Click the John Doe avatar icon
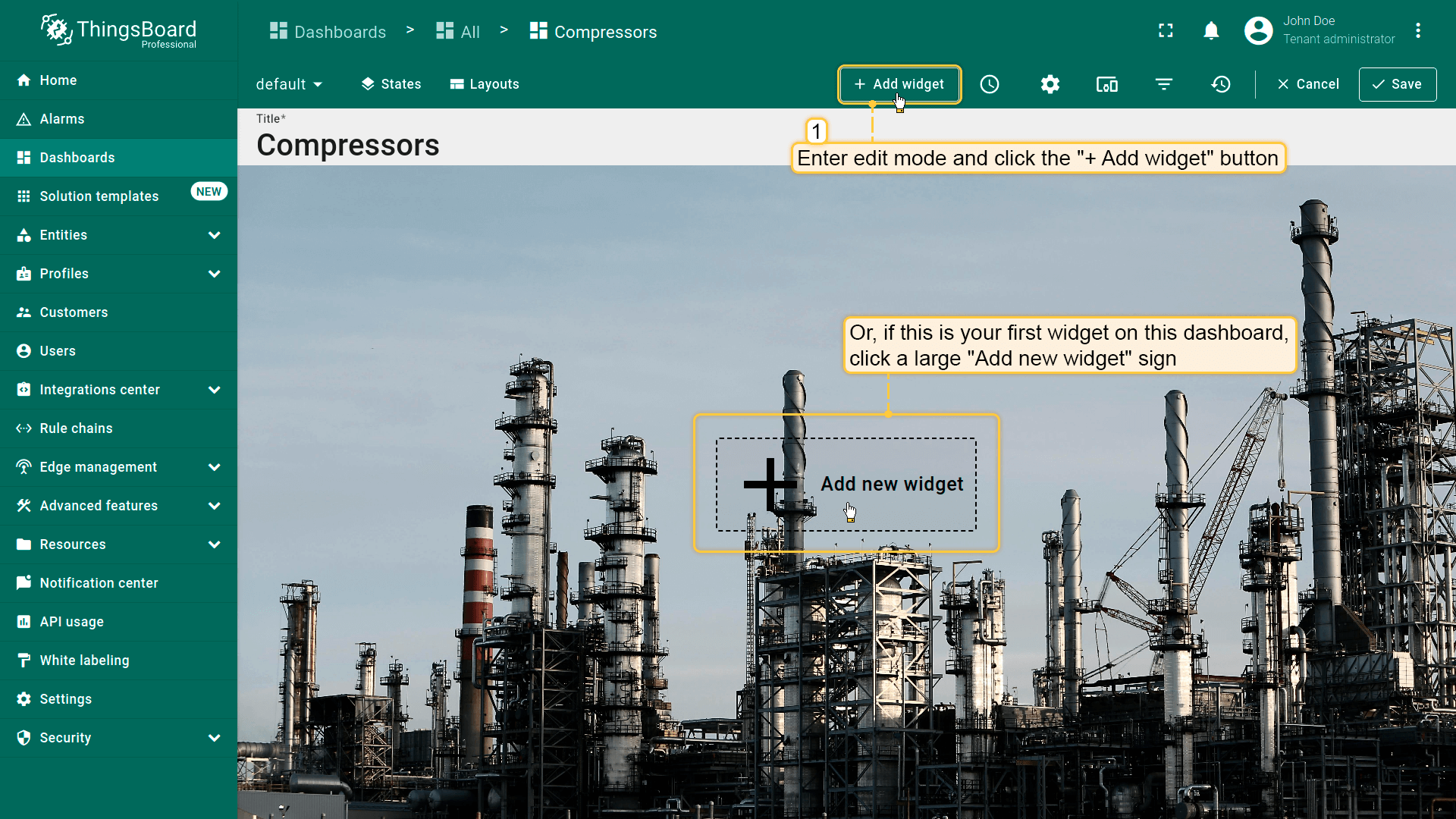Screen dimensions: 1456x819 coord(1258,30)
